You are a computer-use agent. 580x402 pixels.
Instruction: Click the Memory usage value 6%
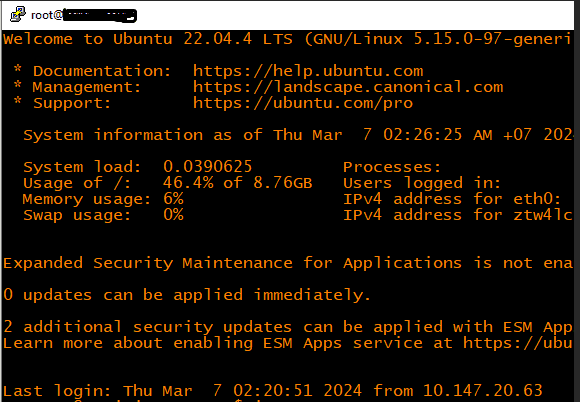(x=173, y=199)
